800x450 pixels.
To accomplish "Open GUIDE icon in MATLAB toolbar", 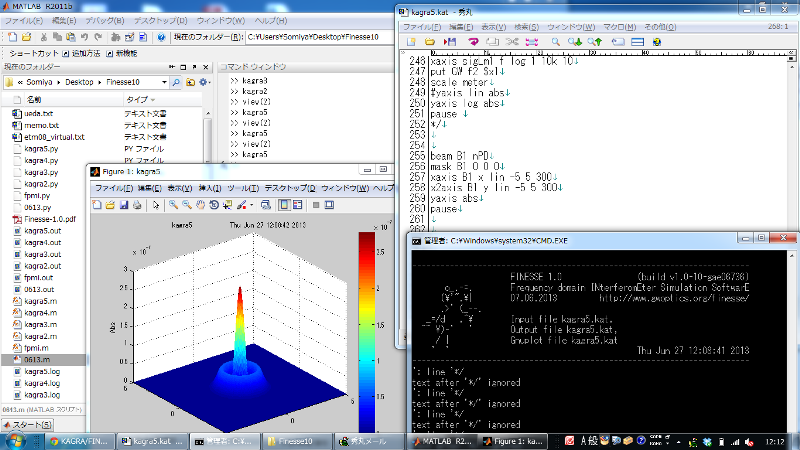I will click(129, 37).
